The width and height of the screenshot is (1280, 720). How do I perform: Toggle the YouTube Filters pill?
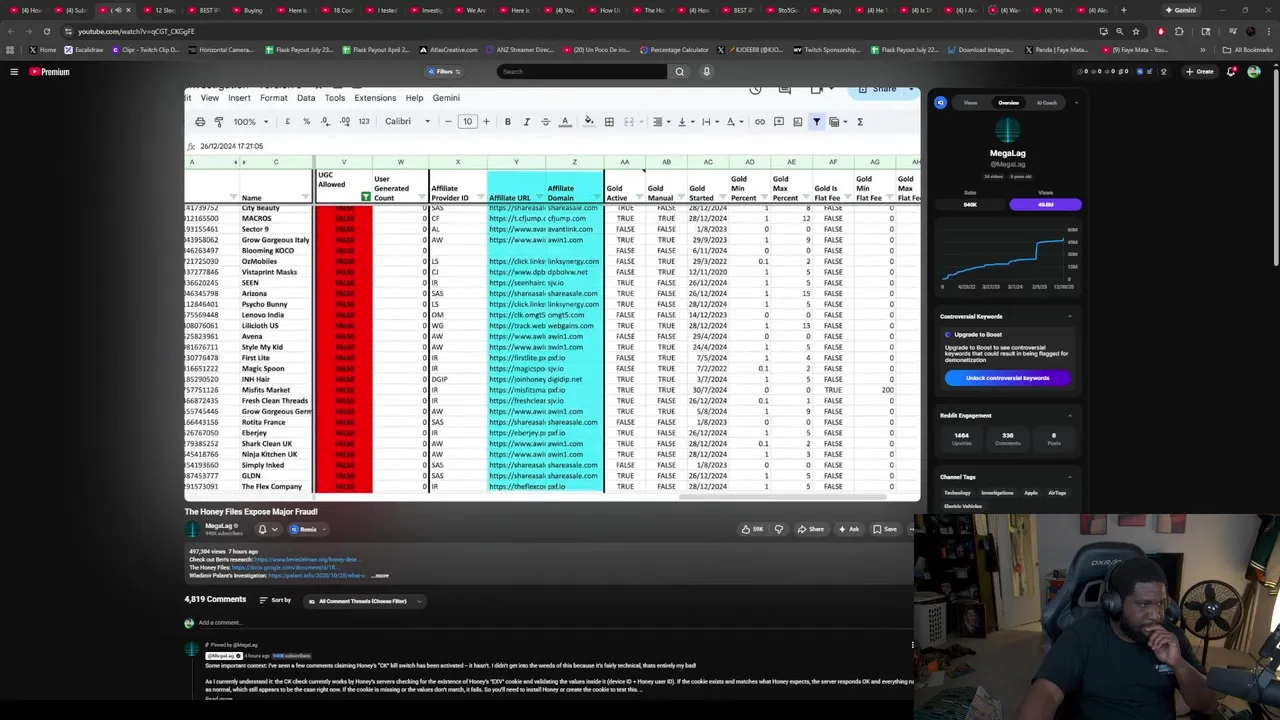point(443,72)
